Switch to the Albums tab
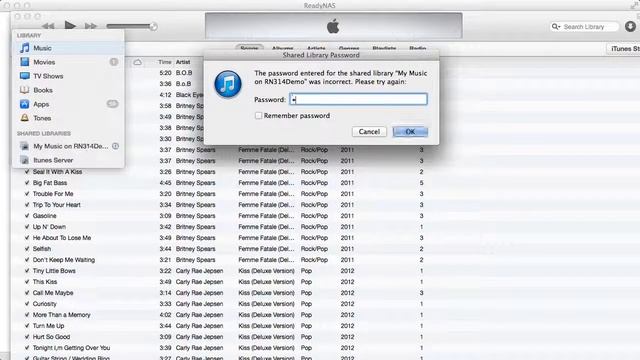The width and height of the screenshot is (640, 360). (x=282, y=48)
